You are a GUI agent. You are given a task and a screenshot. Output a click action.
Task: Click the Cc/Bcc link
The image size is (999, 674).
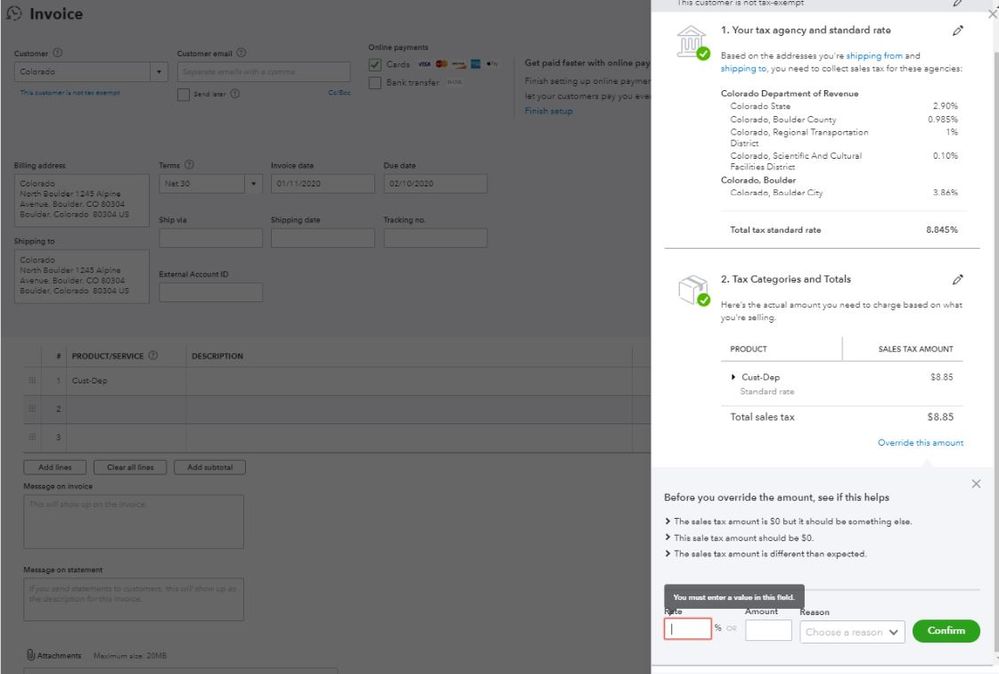339,93
